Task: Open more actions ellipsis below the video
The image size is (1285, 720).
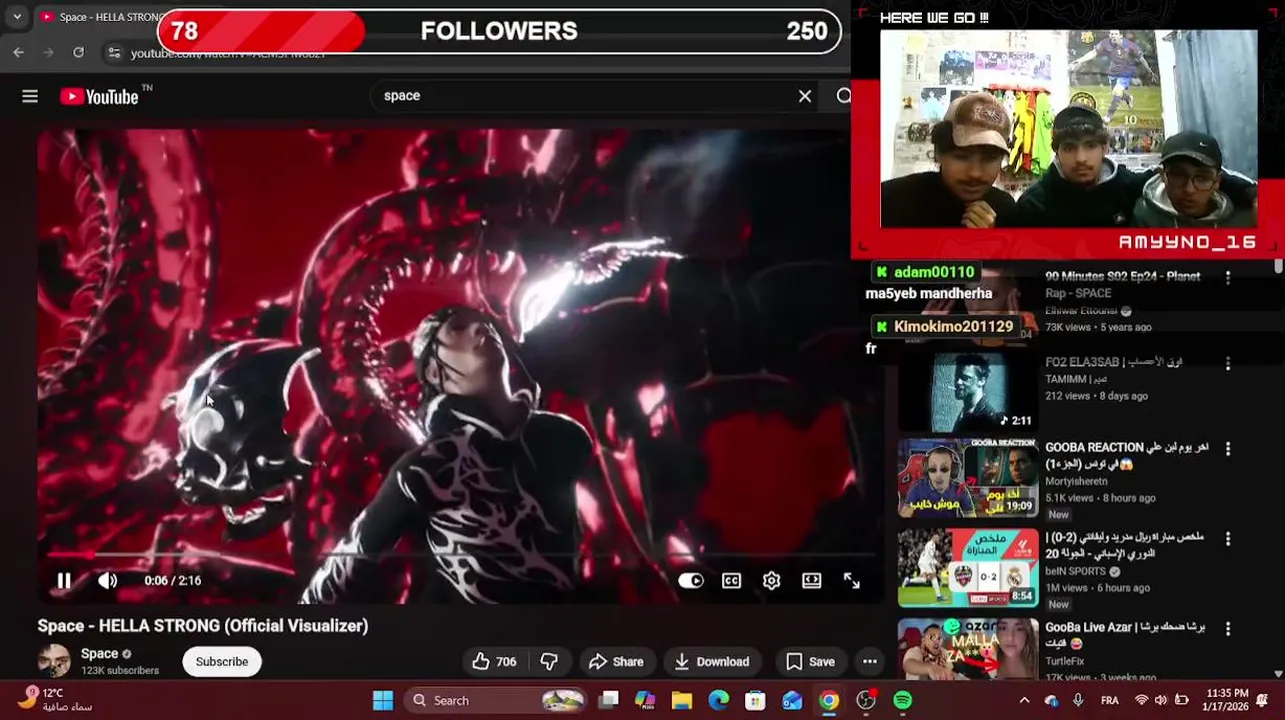Action: click(870, 661)
